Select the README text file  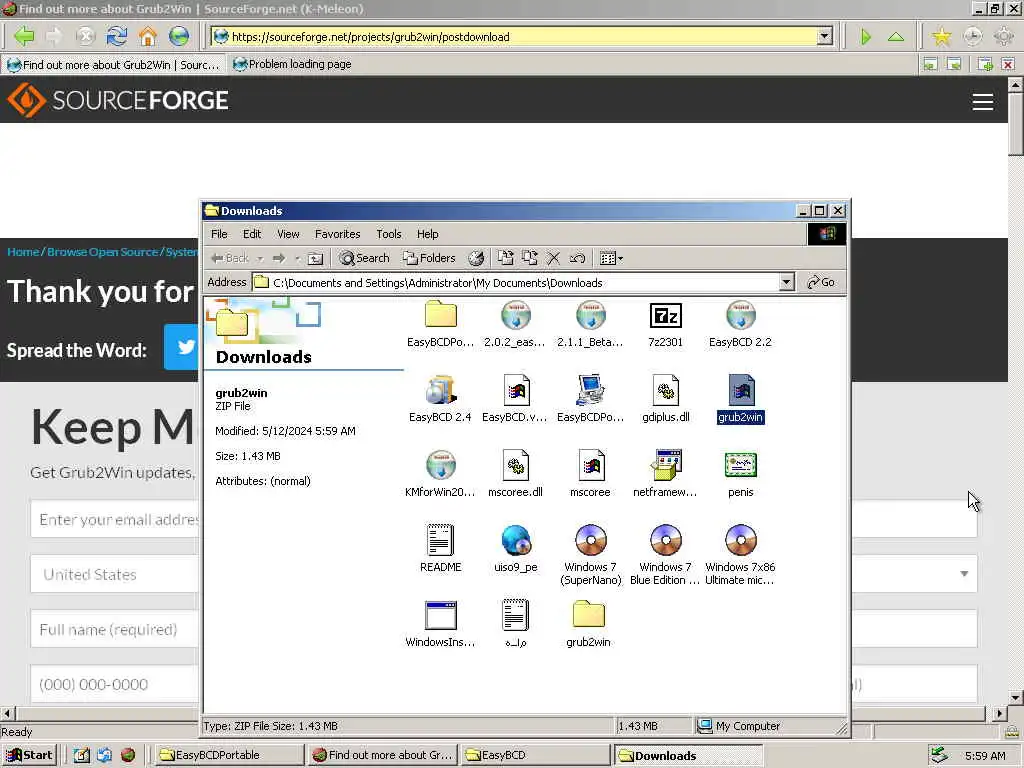441,540
